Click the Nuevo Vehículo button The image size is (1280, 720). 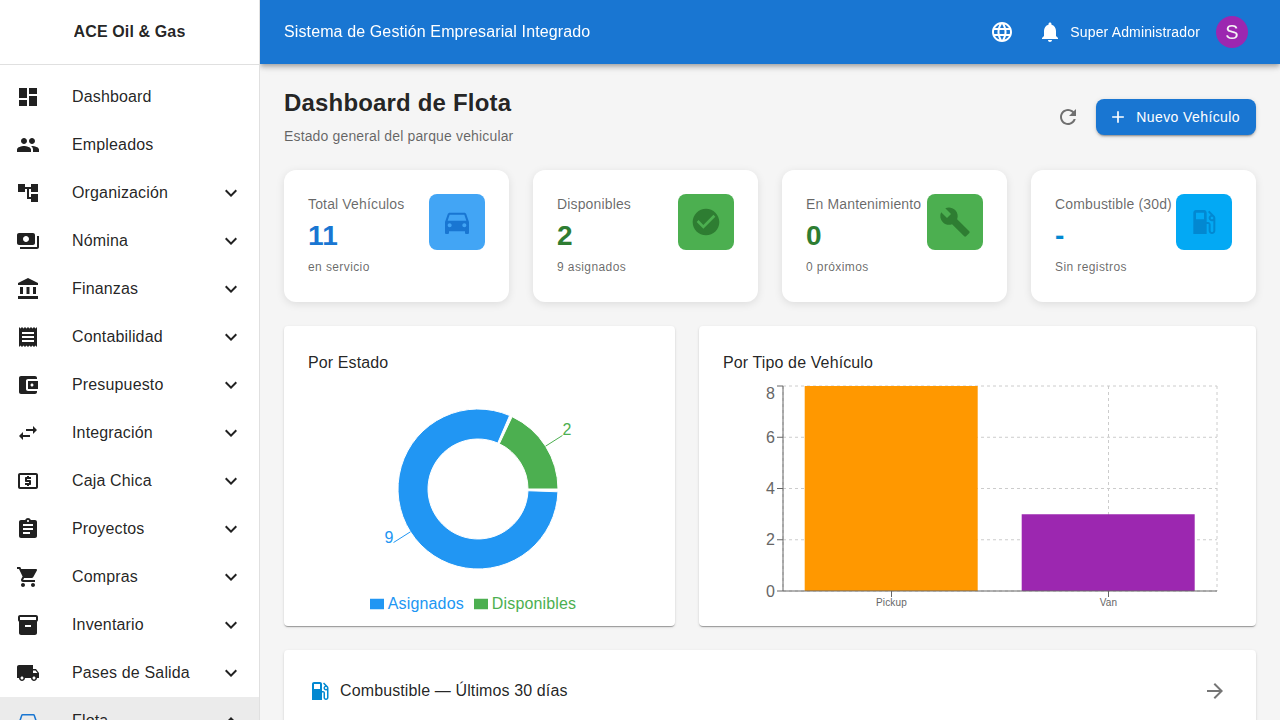point(1175,117)
